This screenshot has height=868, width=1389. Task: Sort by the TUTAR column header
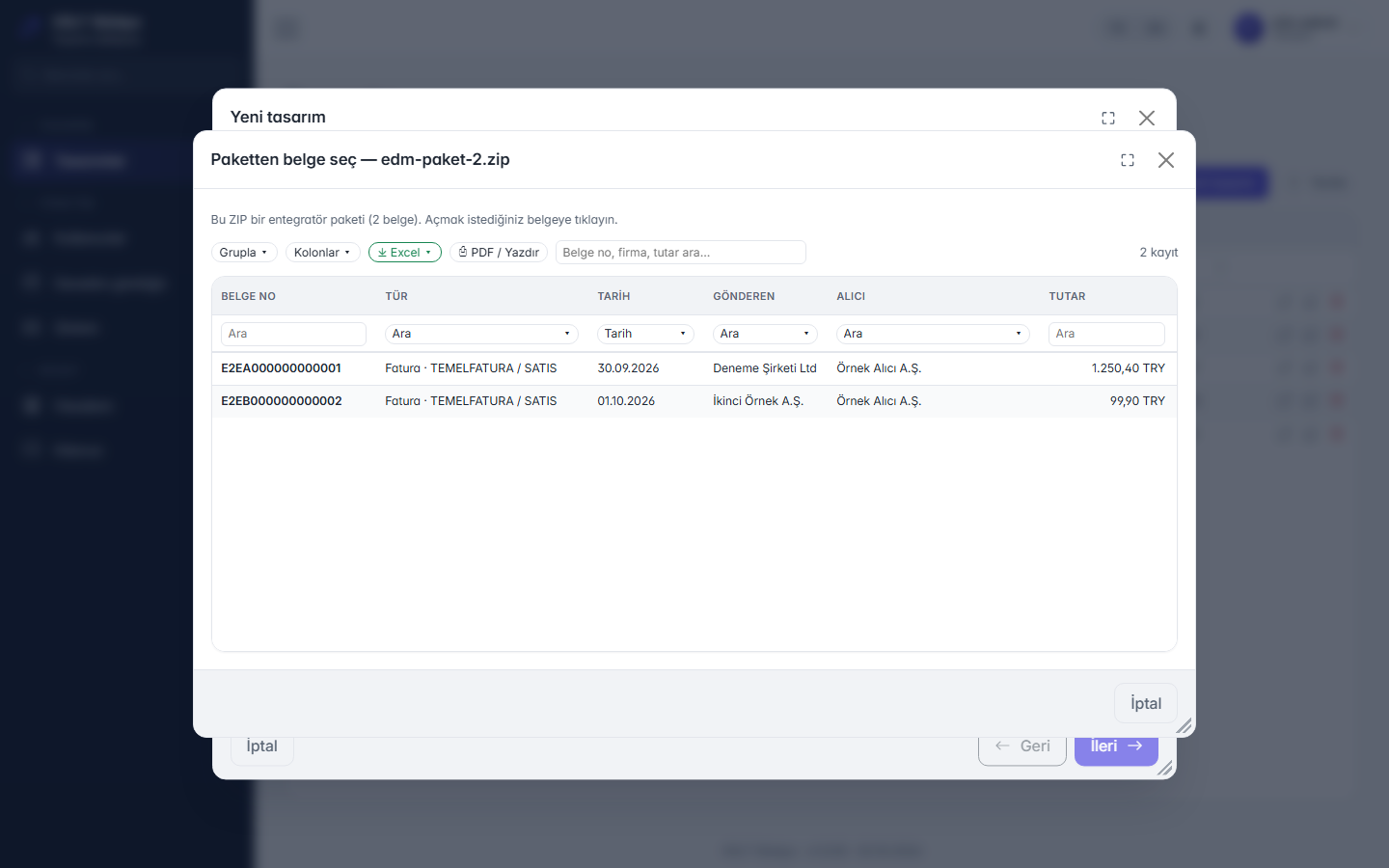1067,296
